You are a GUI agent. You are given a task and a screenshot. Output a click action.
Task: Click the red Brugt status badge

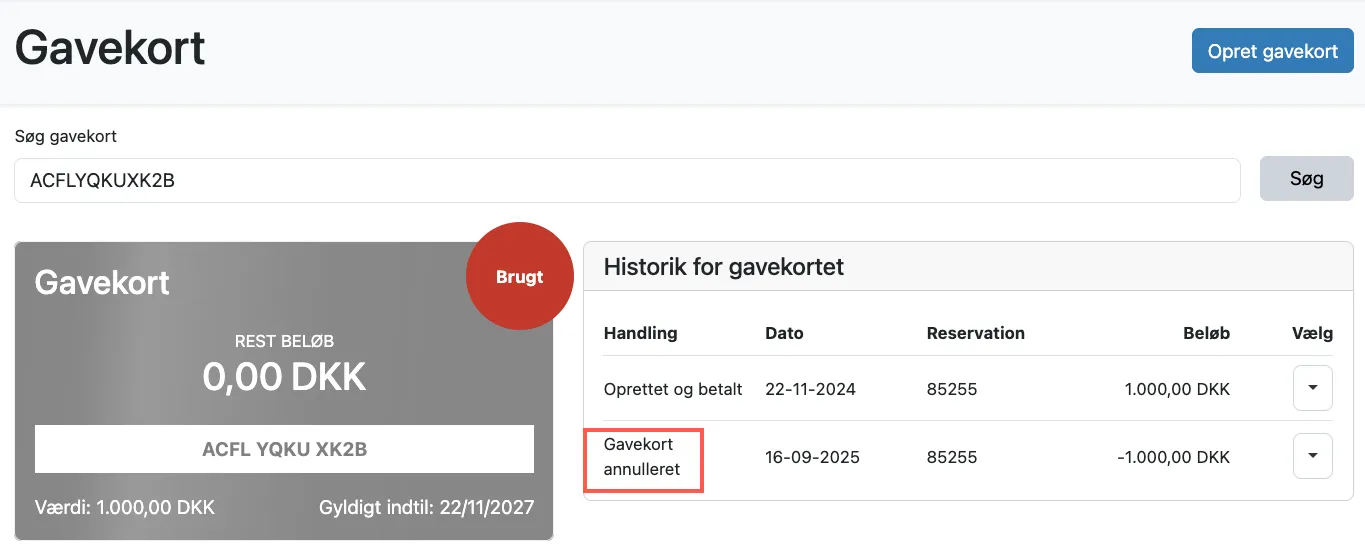[519, 277]
